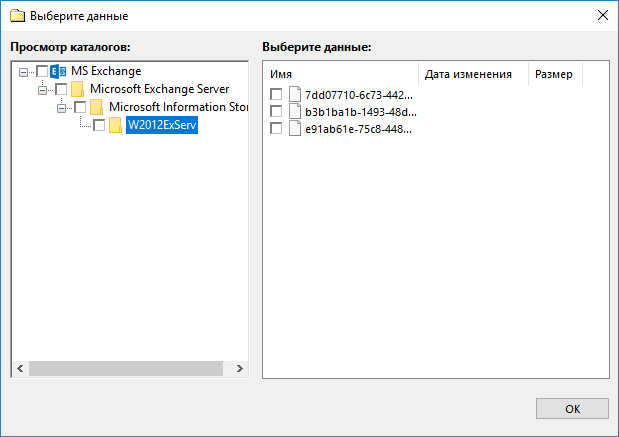
Task: Check the e91ab61e-75c8-448 file checkbox
Action: (276, 129)
